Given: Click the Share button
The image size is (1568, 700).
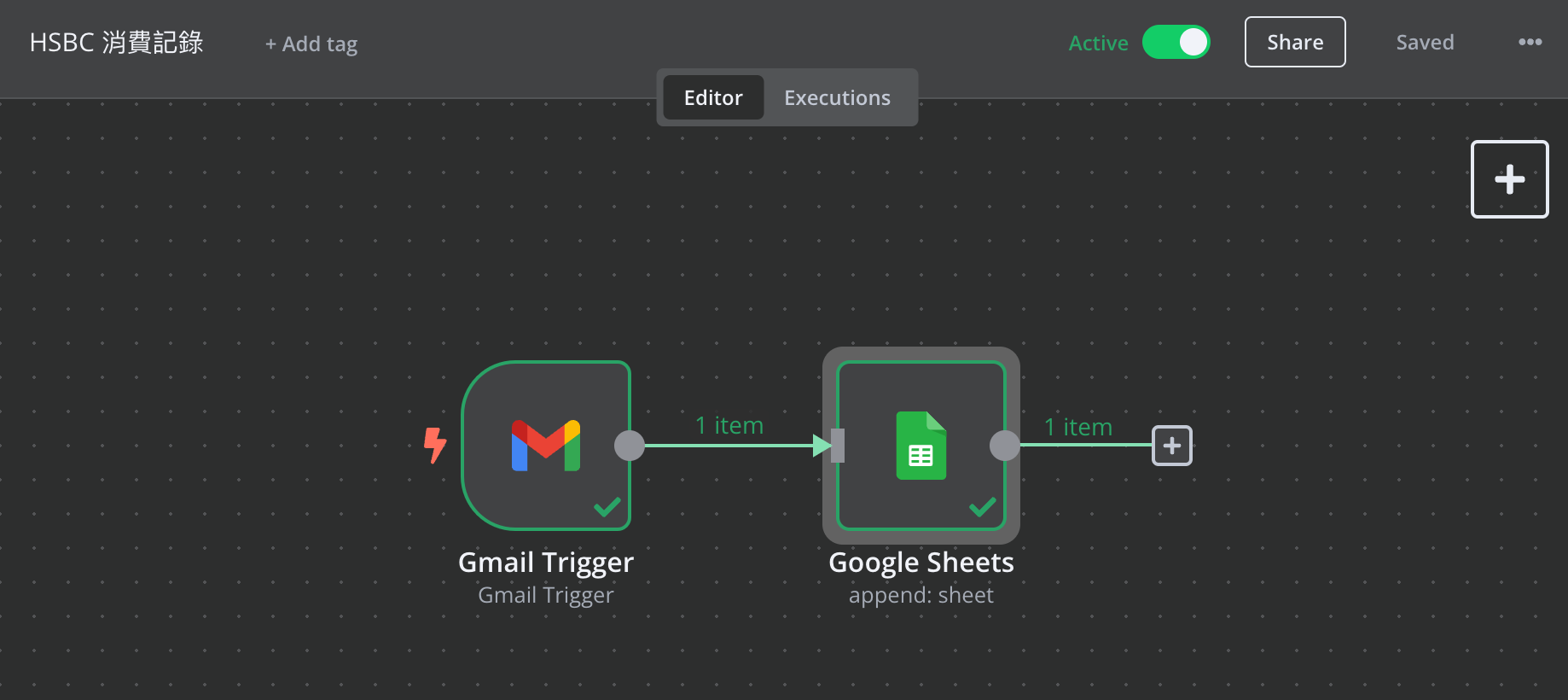Looking at the screenshot, I should pyautogui.click(x=1295, y=42).
